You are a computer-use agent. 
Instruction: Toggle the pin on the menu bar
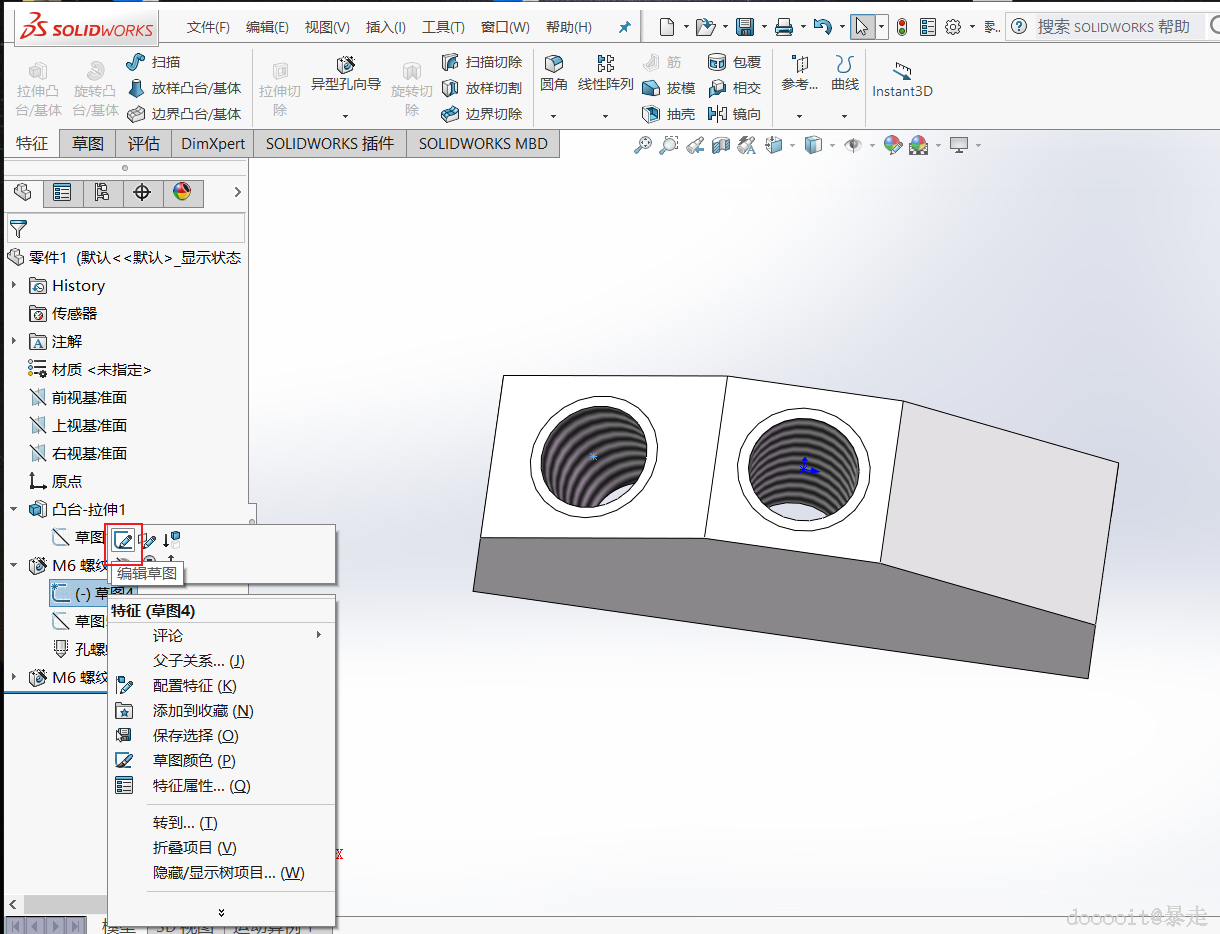coord(625,27)
